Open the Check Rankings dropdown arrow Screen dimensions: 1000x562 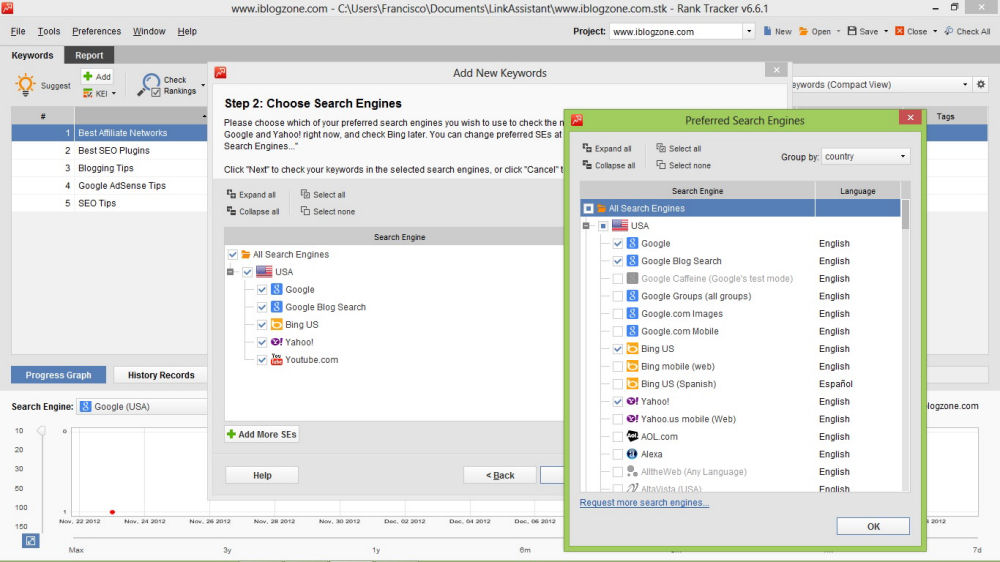[203, 85]
